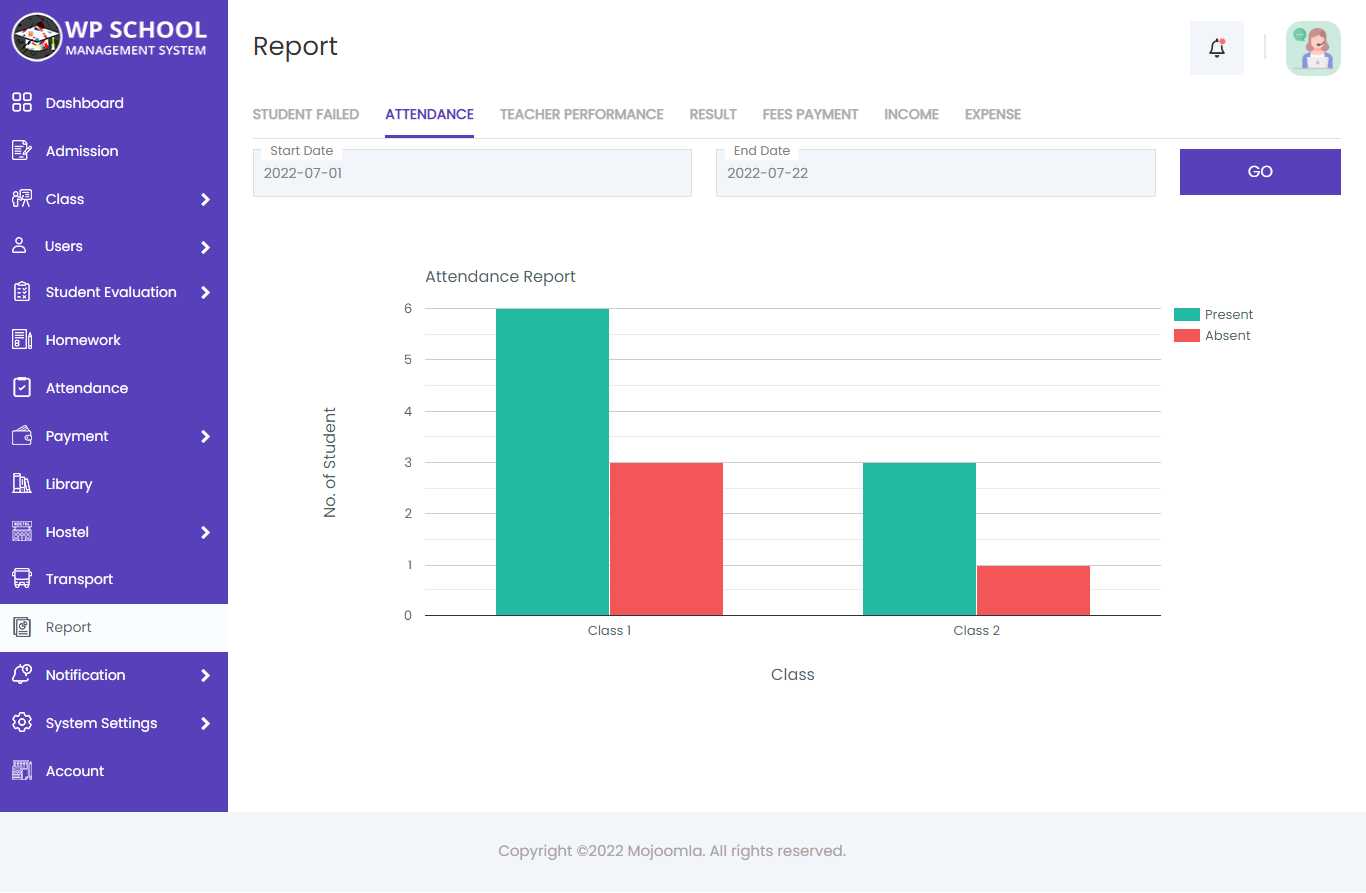Click the Class 1 Present bar

(x=552, y=462)
